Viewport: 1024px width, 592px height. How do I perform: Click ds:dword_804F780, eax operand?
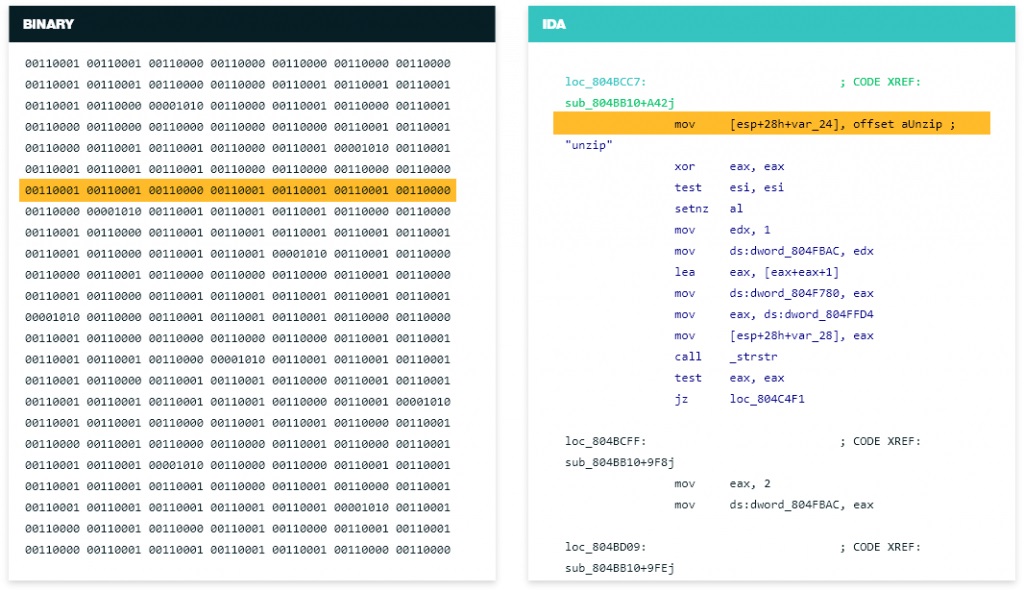801,293
